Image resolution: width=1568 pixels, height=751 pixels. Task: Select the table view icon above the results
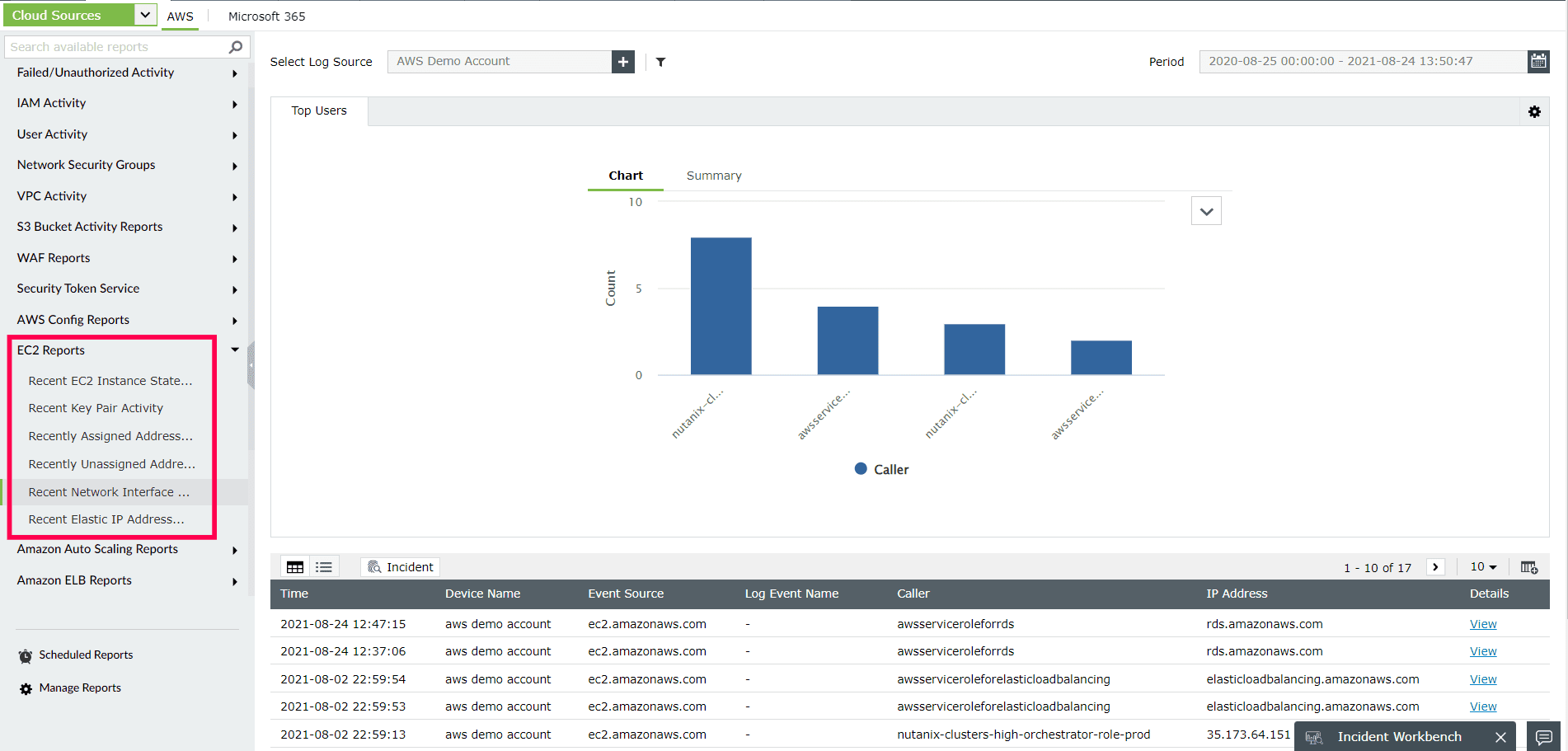click(x=295, y=566)
